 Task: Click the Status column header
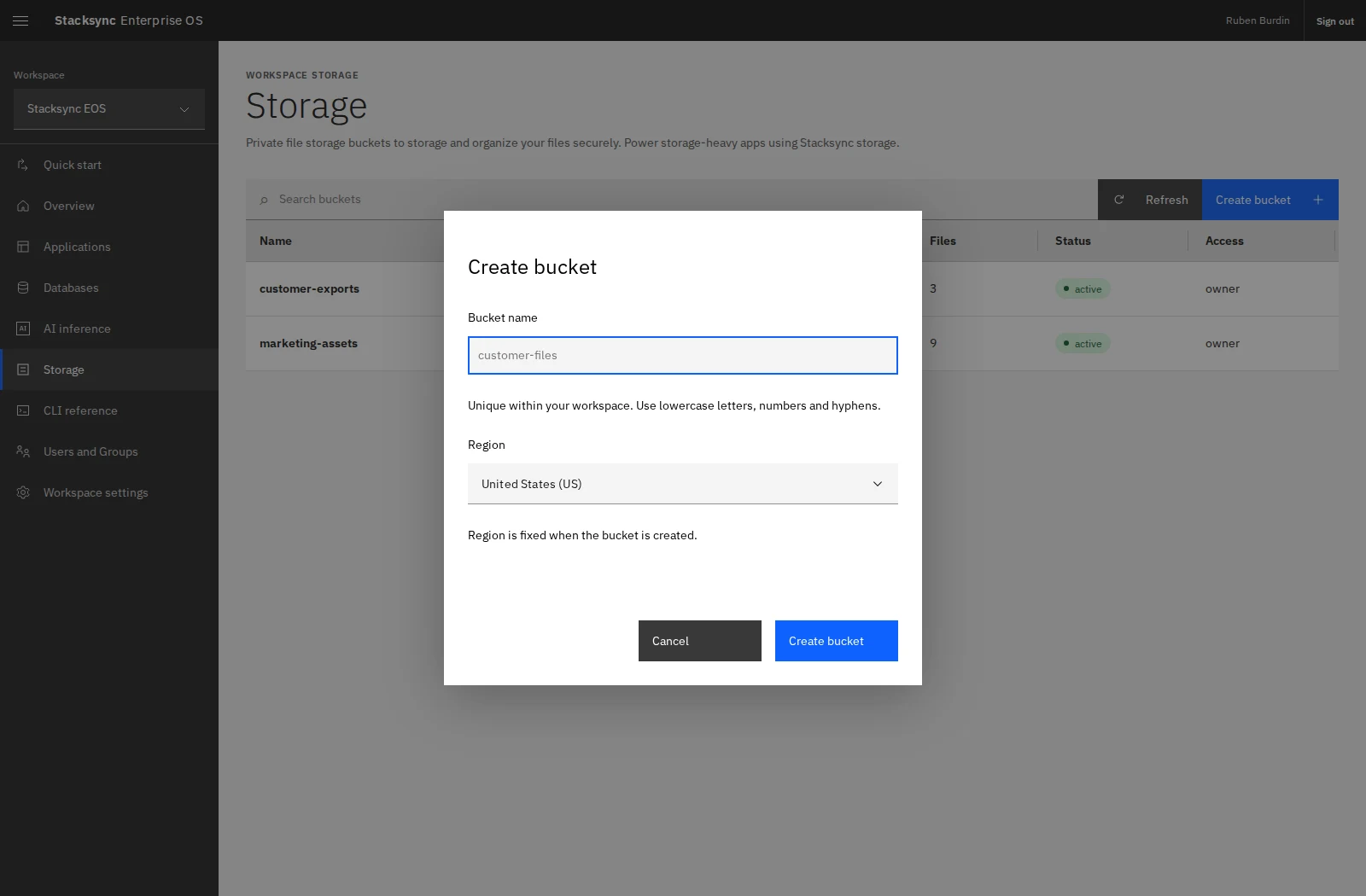click(1073, 241)
